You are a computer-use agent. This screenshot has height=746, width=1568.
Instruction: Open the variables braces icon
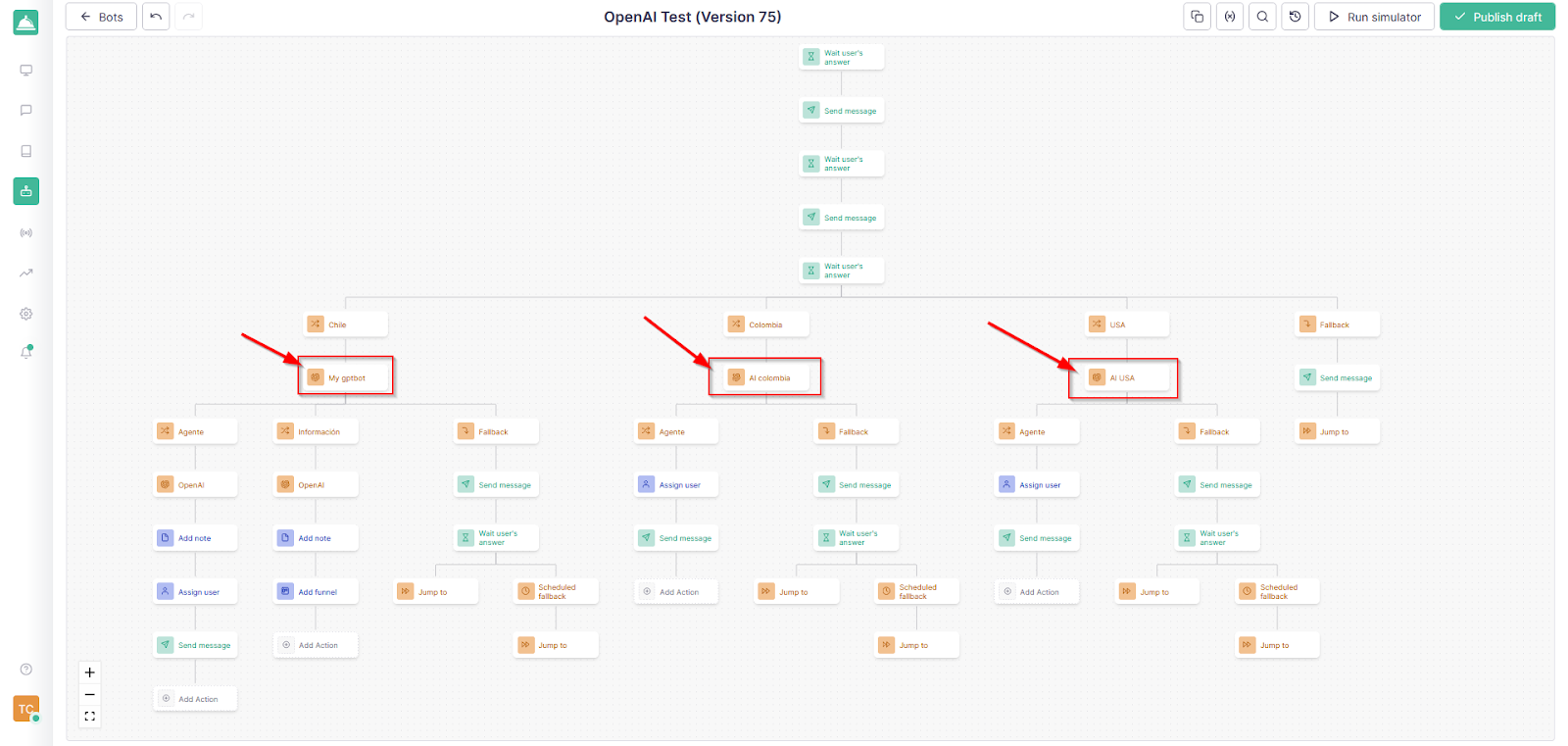coord(1230,17)
